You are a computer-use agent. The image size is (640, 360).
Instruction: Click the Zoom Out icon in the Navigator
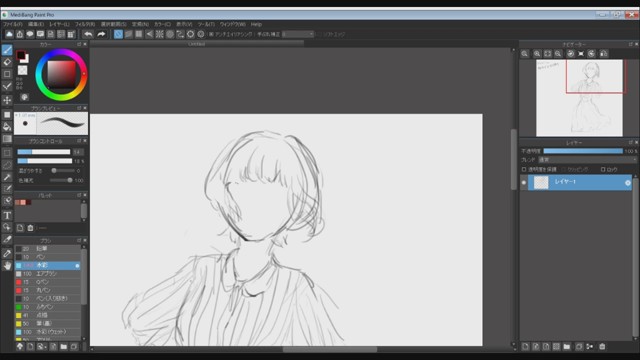point(558,54)
